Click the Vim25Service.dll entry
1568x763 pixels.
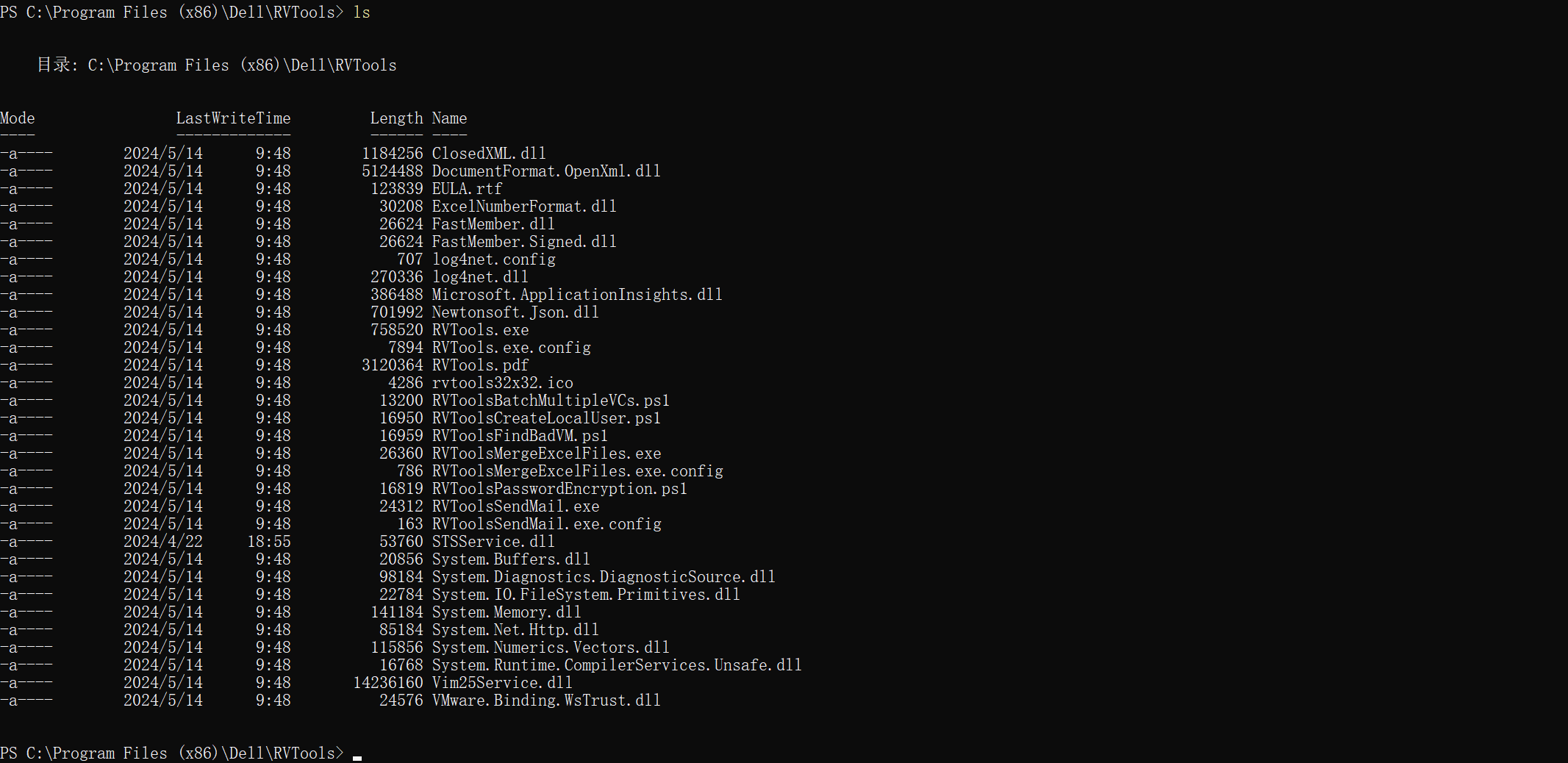[x=502, y=683]
